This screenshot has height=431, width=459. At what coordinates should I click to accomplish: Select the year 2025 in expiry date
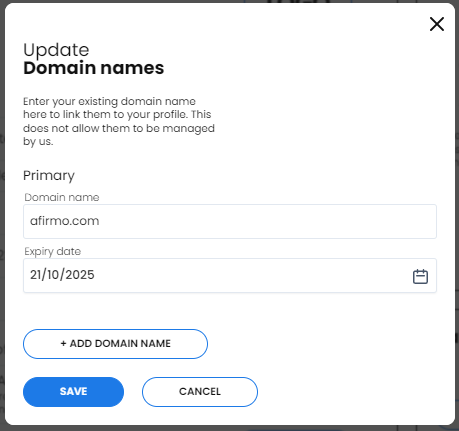80,275
